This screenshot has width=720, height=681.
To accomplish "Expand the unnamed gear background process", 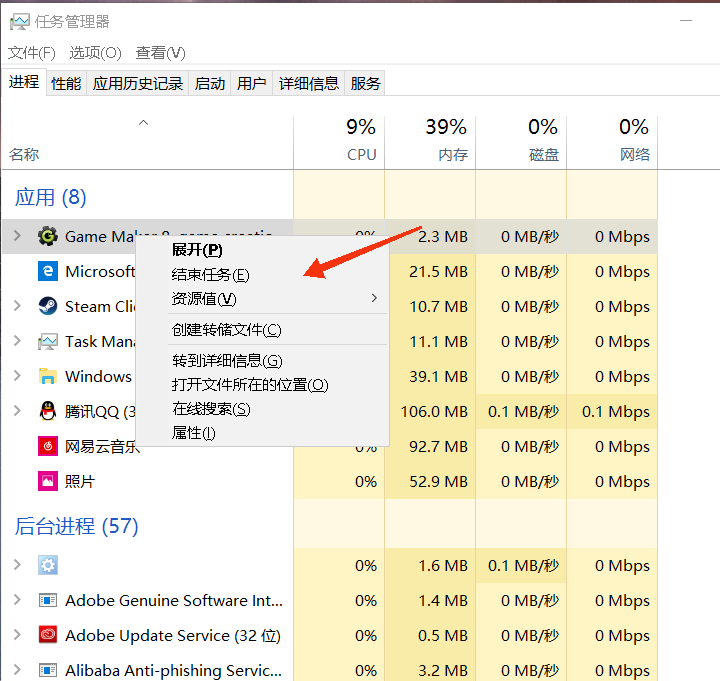I will (x=17, y=565).
